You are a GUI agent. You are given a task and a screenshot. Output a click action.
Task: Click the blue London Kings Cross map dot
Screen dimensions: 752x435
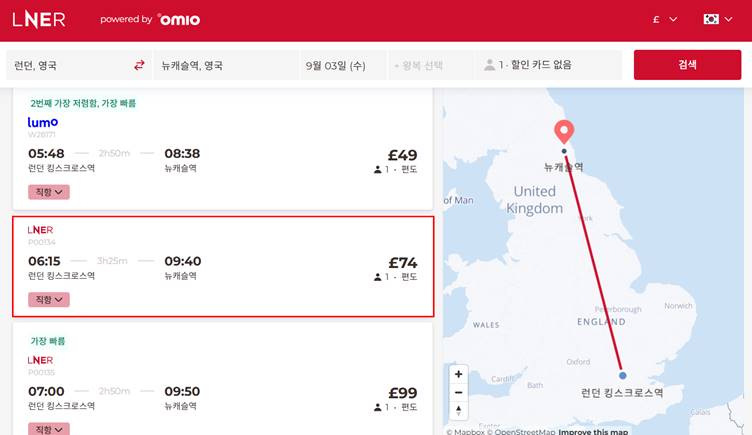tap(622, 376)
